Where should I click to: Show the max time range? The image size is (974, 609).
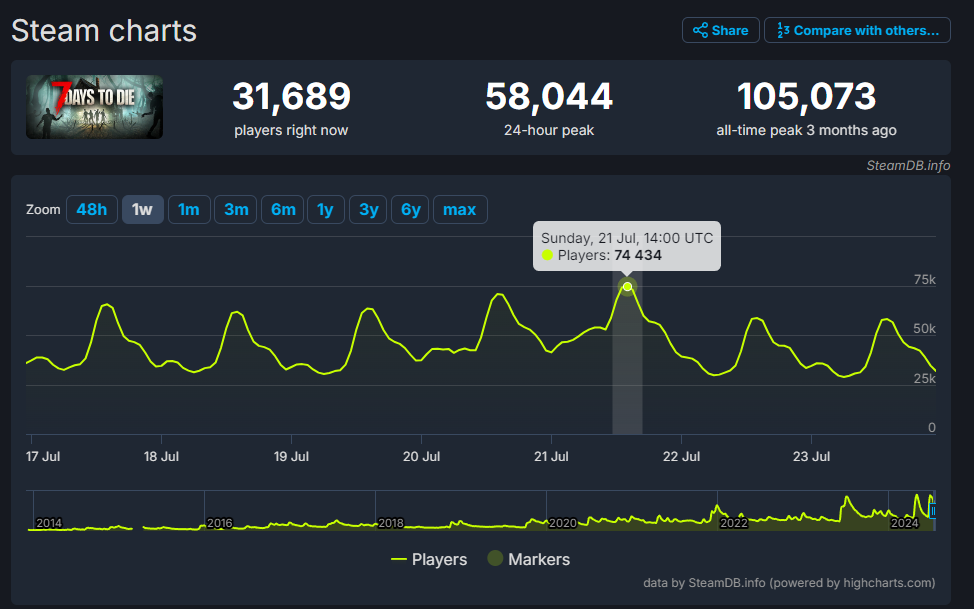[460, 209]
